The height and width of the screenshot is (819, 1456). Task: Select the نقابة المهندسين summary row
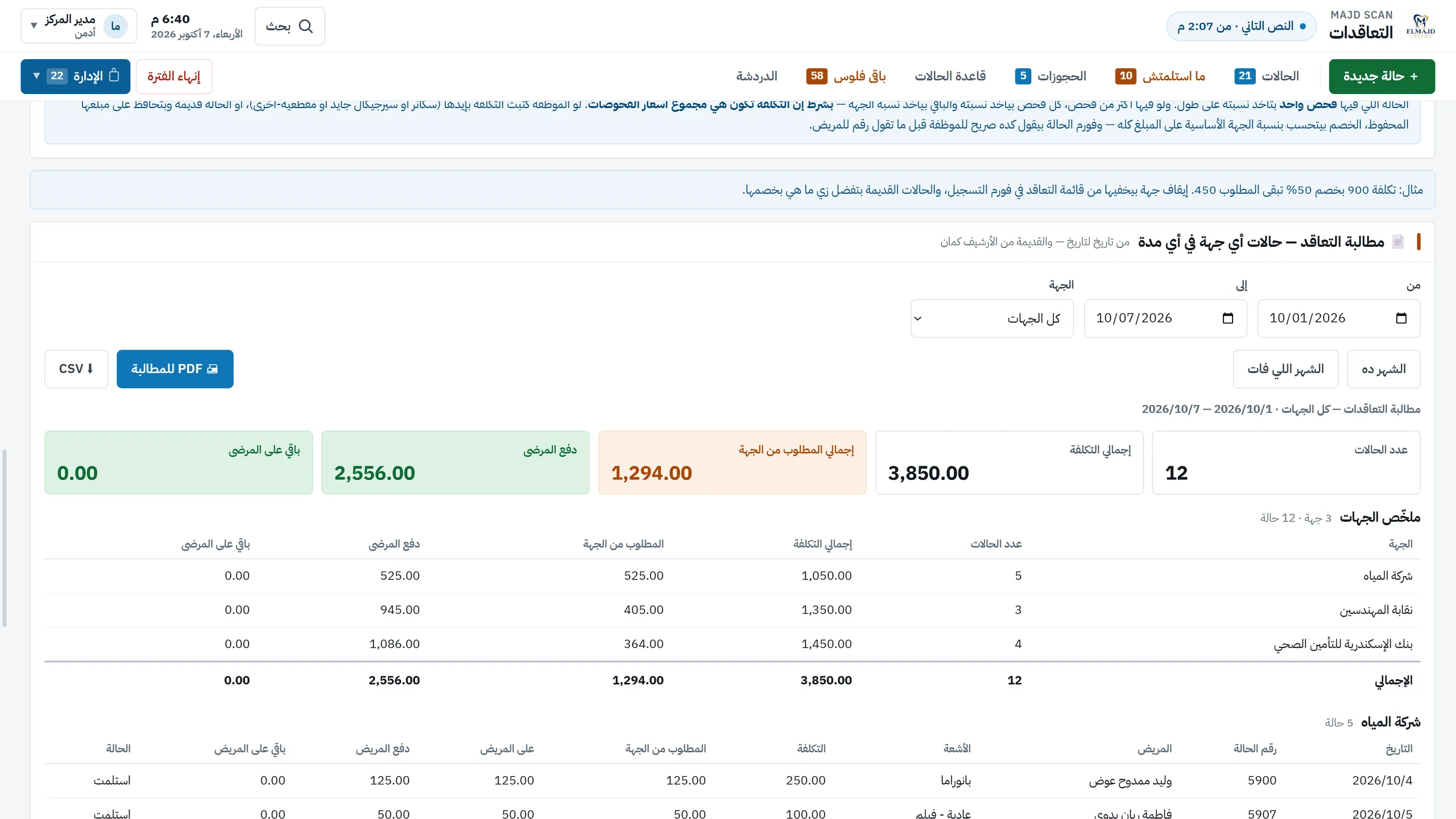[x=732, y=610]
